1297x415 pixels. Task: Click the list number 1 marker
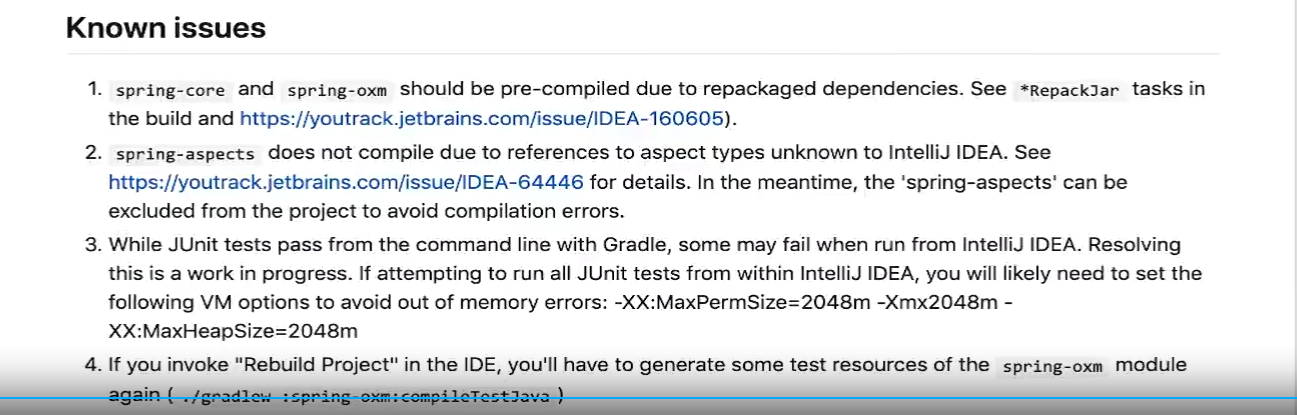coord(94,89)
